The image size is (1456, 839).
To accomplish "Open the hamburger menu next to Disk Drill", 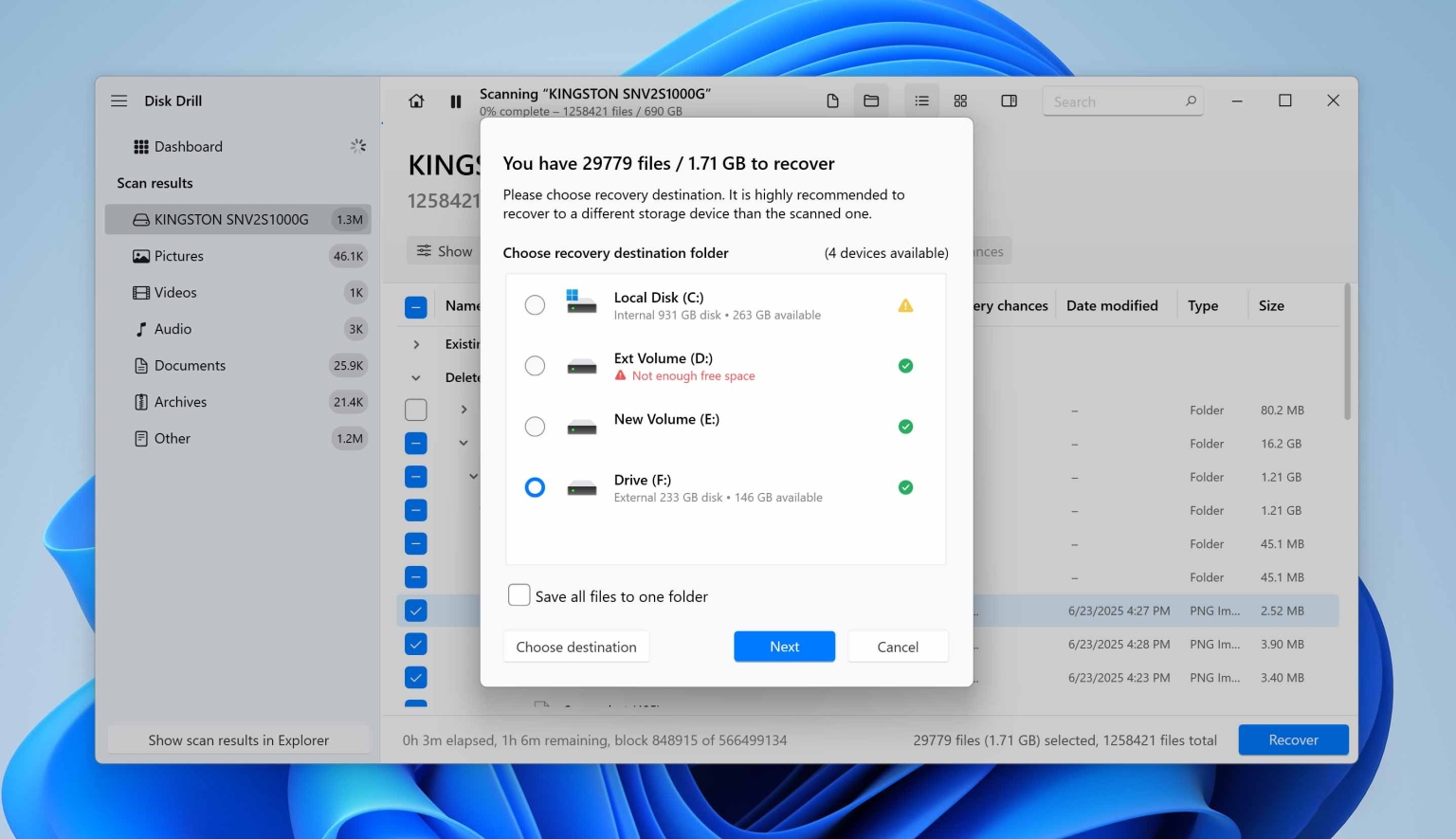I will pyautogui.click(x=118, y=101).
